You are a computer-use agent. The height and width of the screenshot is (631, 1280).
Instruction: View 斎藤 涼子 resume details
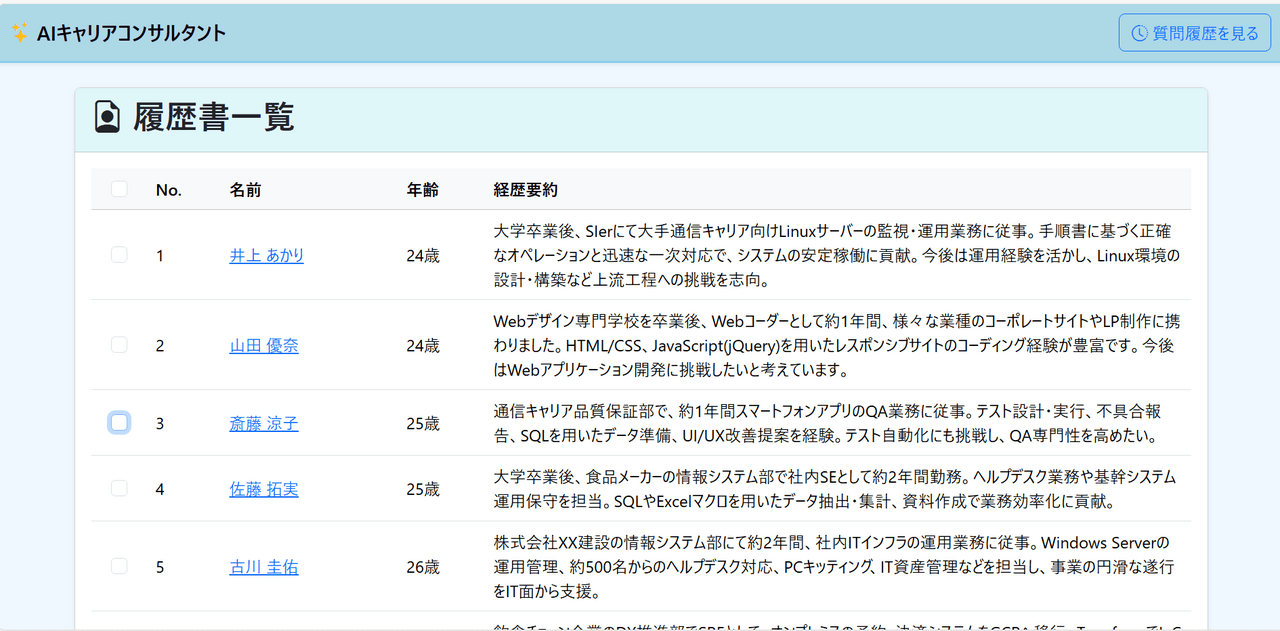[x=263, y=424]
